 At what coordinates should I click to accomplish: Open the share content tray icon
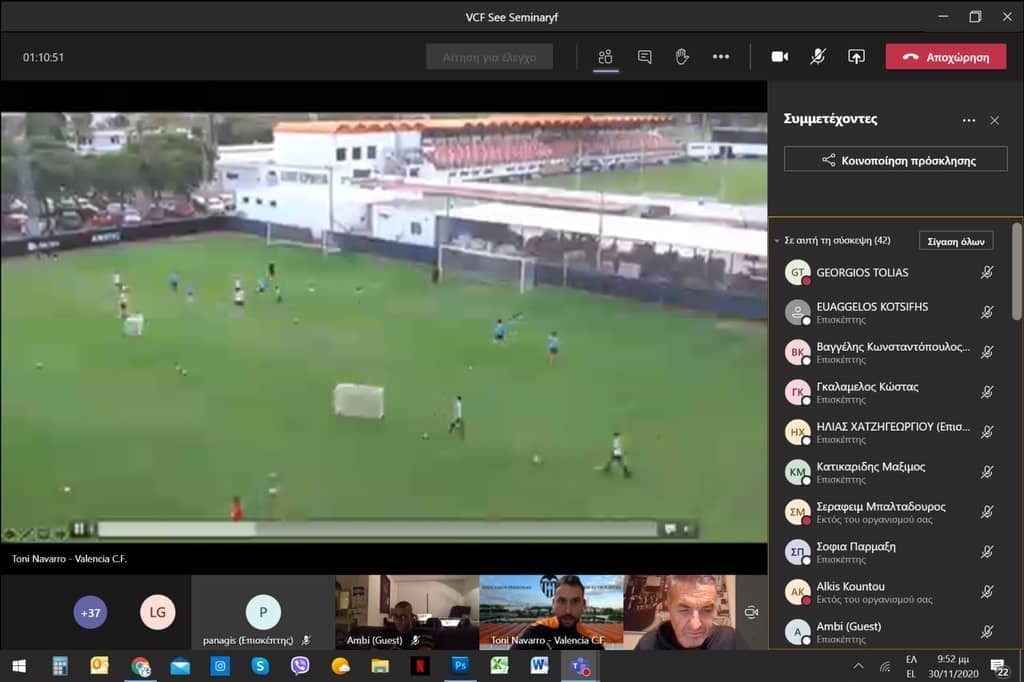(x=856, y=57)
